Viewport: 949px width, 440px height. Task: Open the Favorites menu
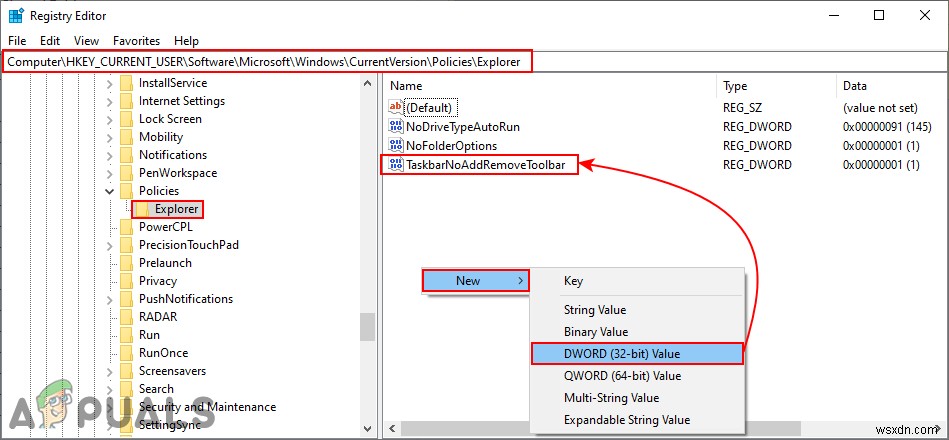pos(136,41)
